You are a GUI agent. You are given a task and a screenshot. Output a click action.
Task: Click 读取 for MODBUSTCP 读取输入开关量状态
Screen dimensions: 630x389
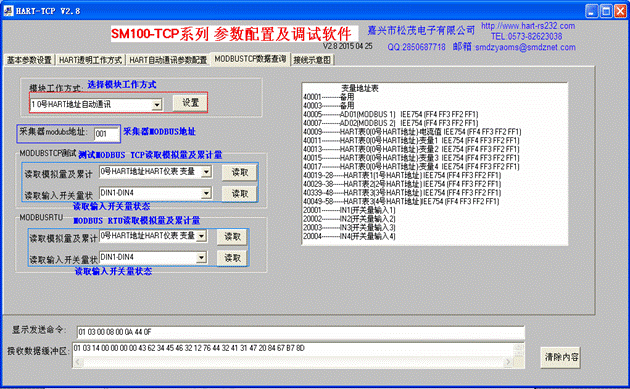[x=239, y=194]
